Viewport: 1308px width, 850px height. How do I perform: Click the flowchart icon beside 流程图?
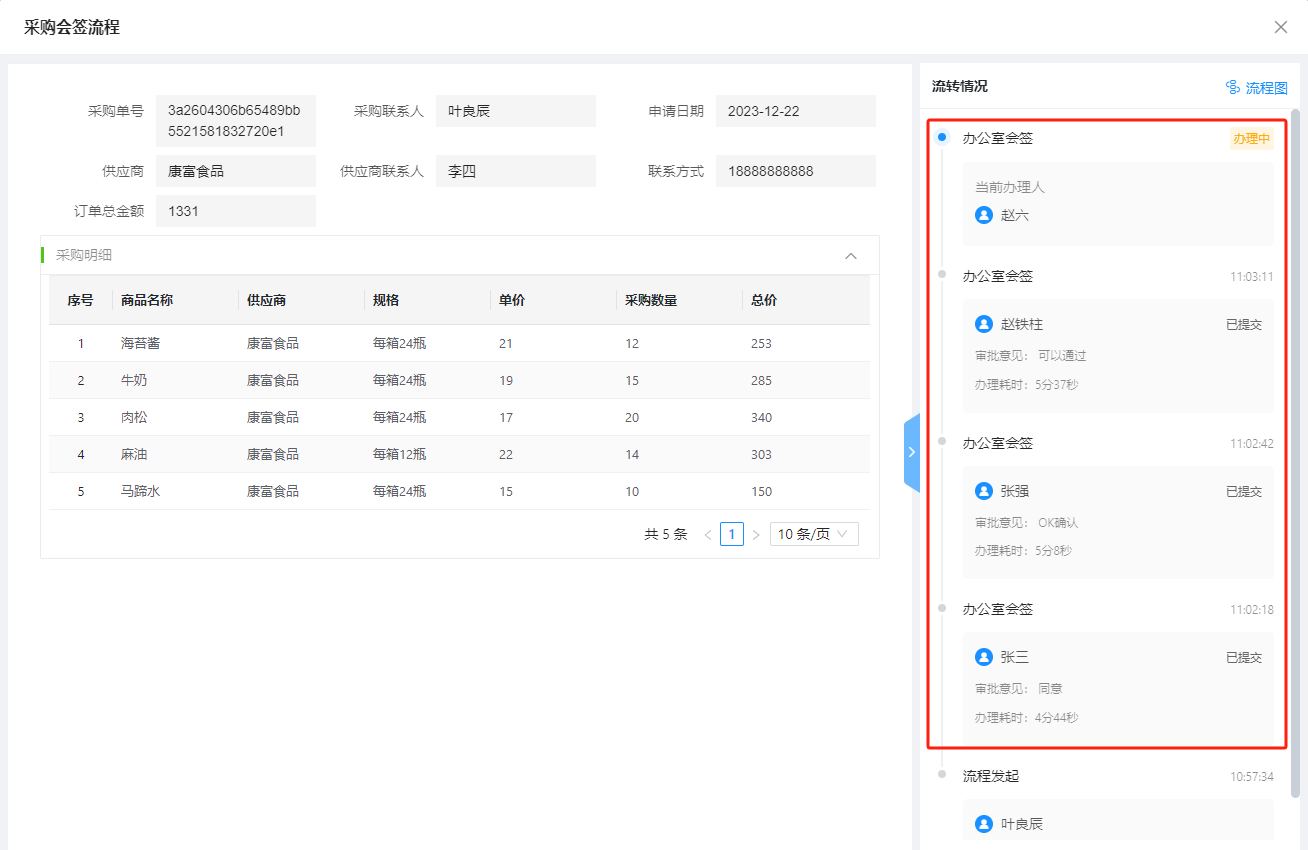click(x=1233, y=88)
